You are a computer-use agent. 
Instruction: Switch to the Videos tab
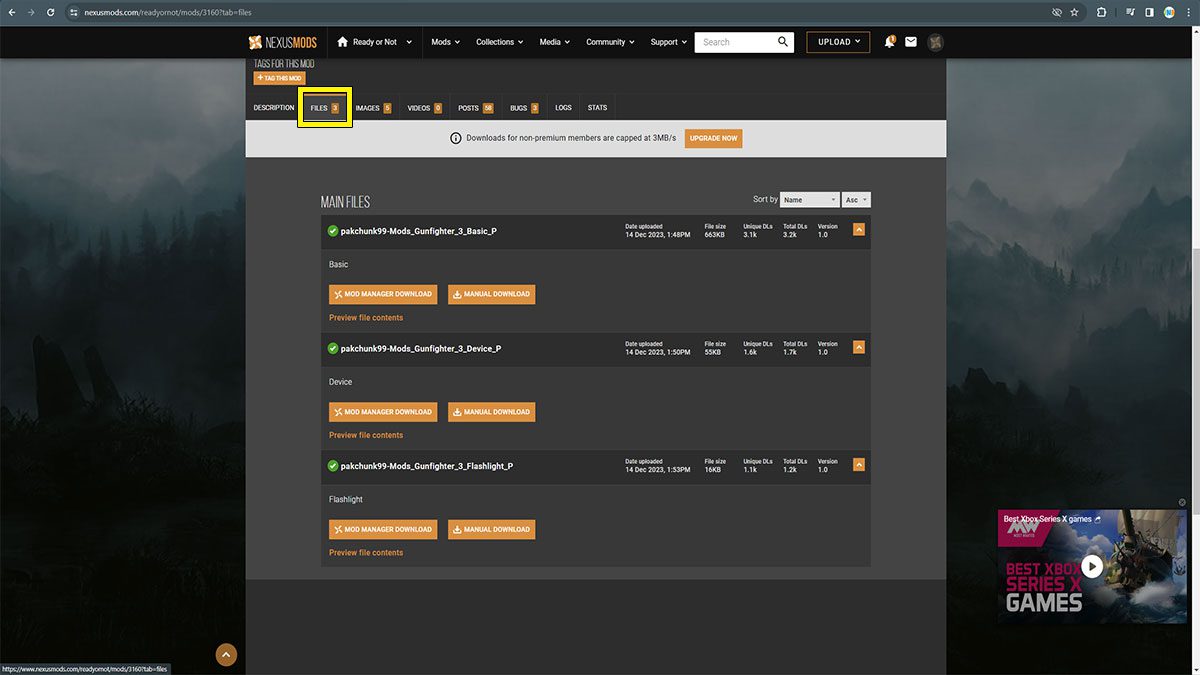424,108
